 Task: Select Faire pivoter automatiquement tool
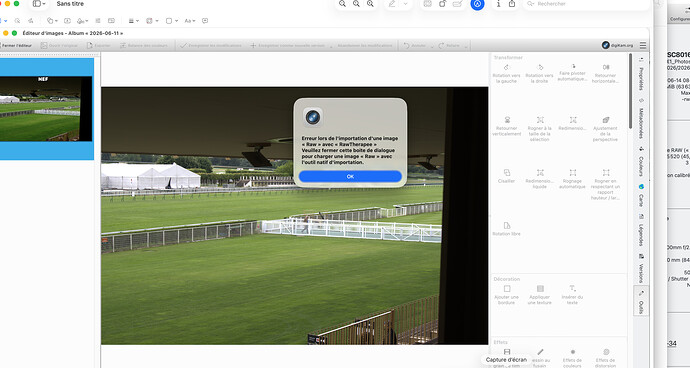pos(572,73)
